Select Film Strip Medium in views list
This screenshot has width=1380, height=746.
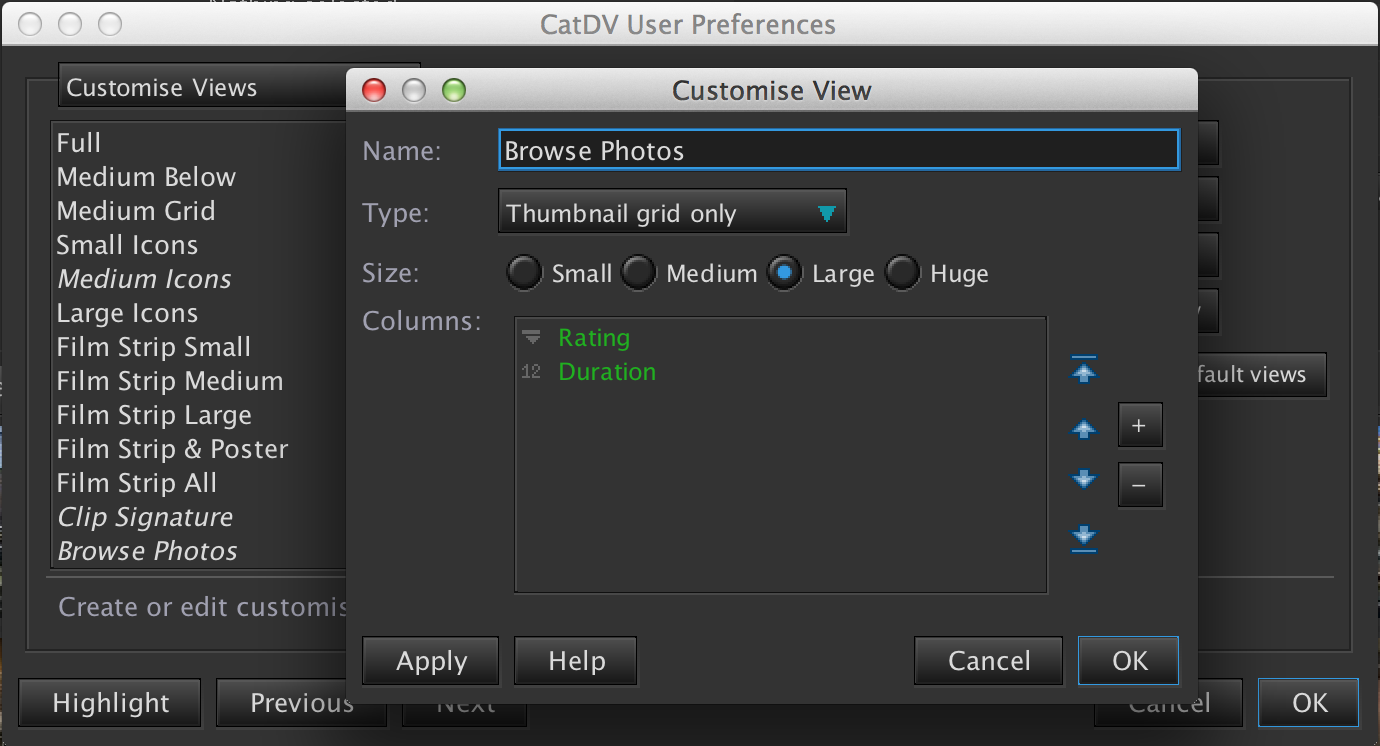click(170, 381)
